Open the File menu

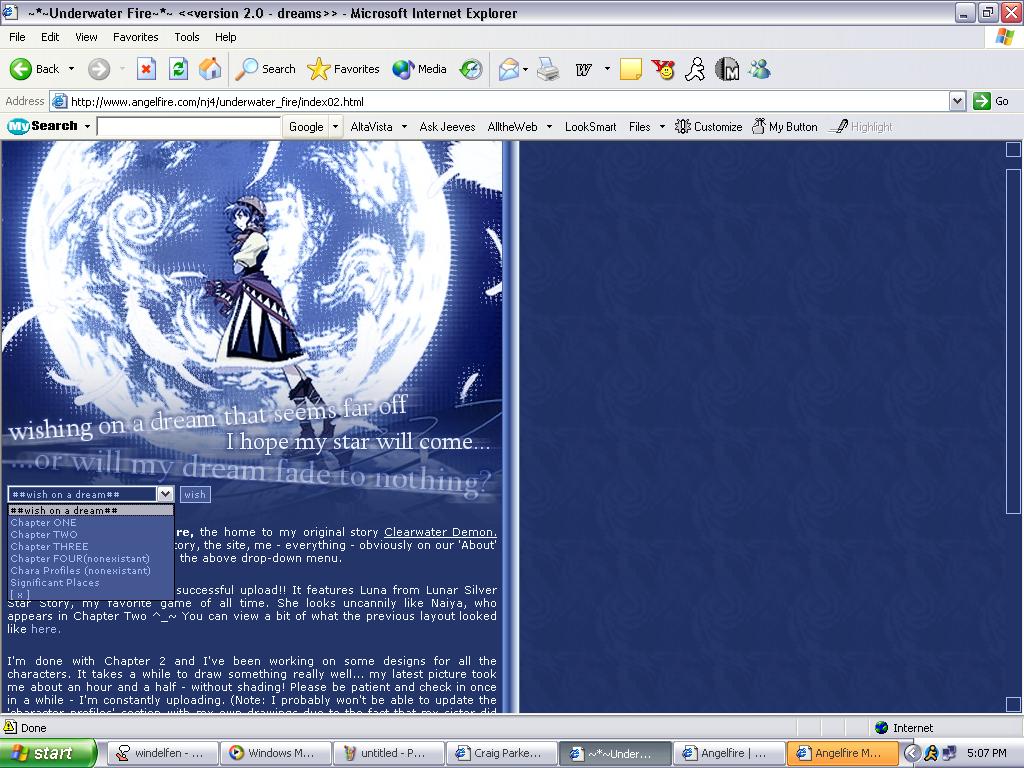[17, 37]
